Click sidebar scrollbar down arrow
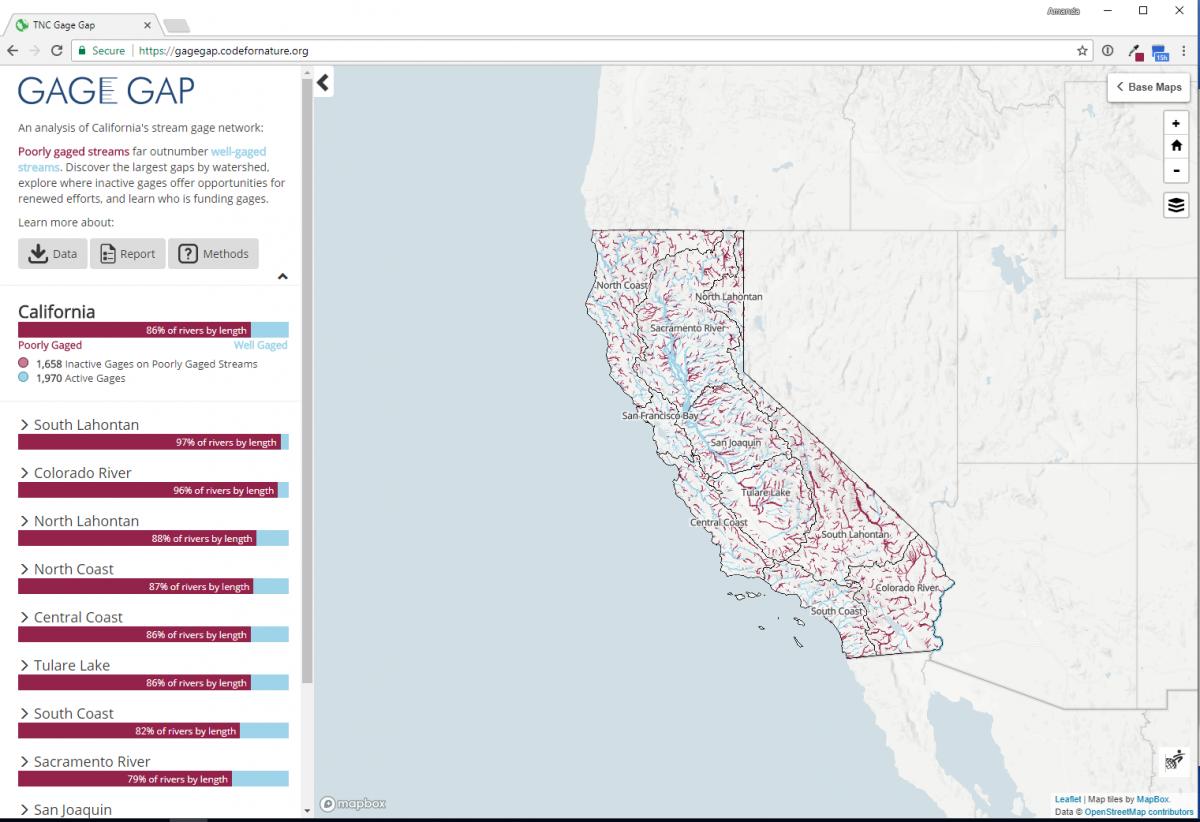The height and width of the screenshot is (822, 1200). [307, 810]
